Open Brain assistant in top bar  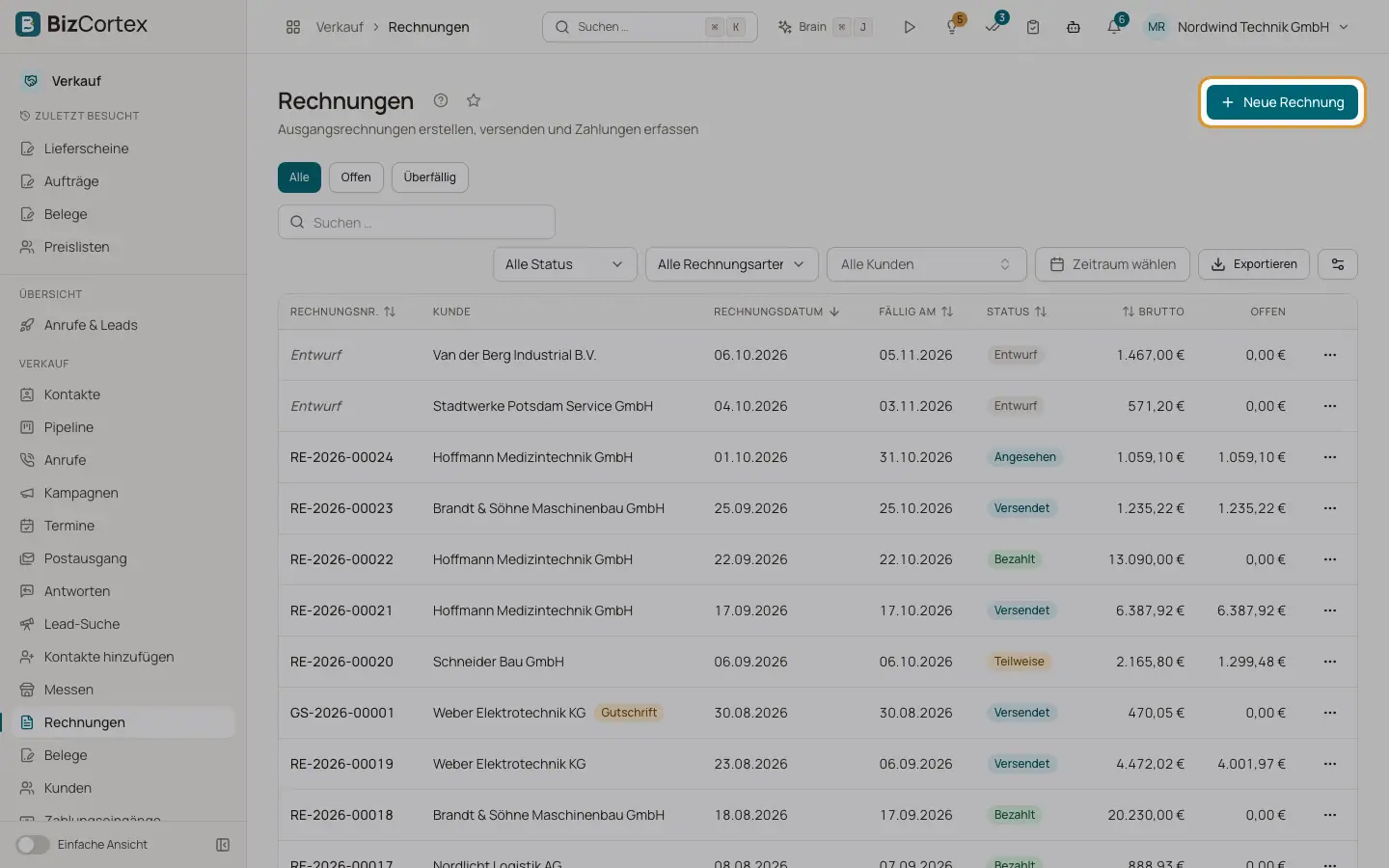(824, 27)
